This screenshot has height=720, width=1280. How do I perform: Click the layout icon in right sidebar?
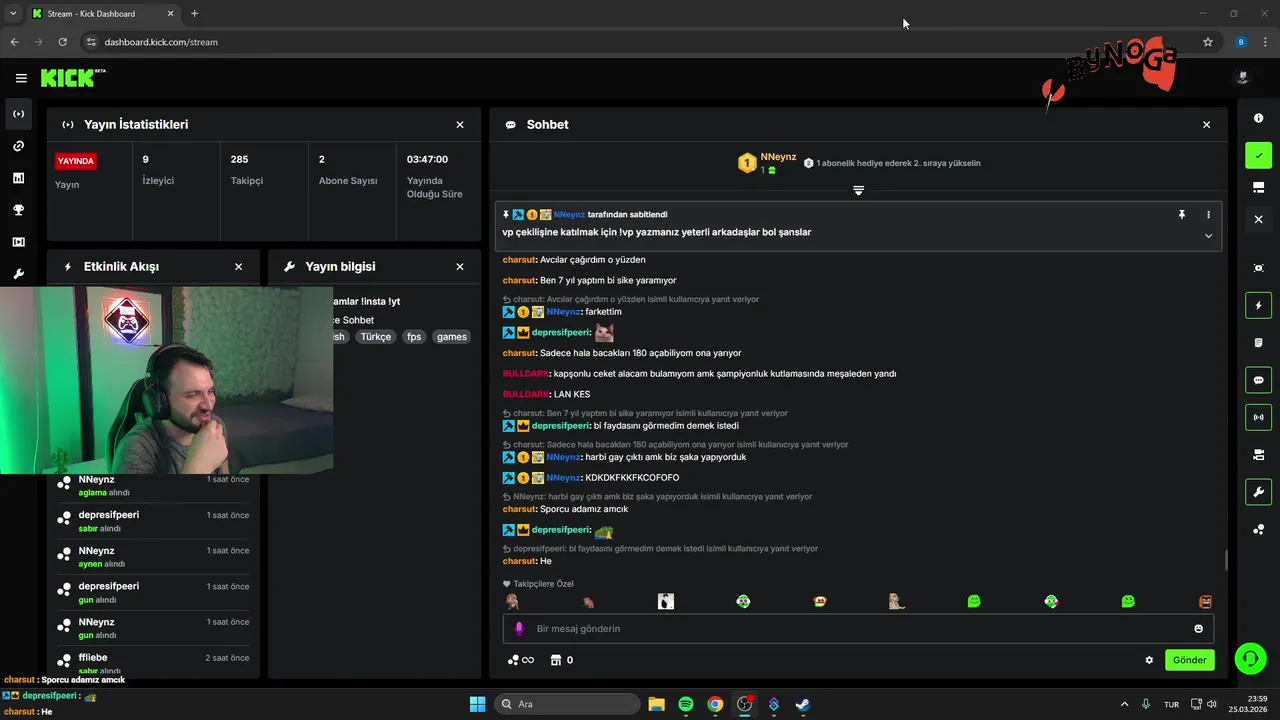point(1258,187)
